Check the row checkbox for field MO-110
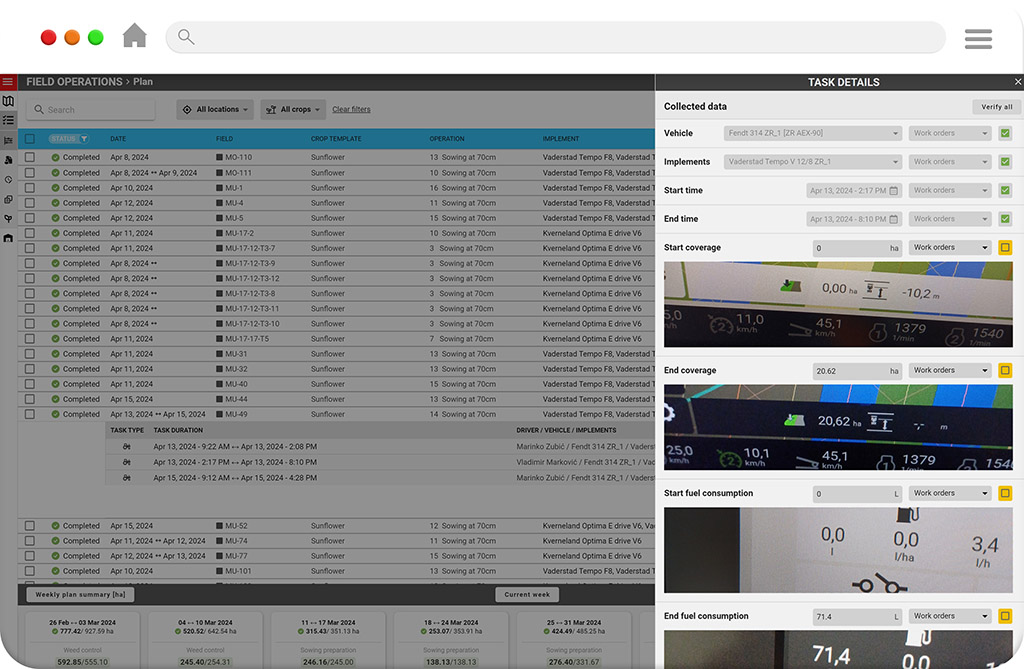1024x669 pixels. click(x=30, y=157)
